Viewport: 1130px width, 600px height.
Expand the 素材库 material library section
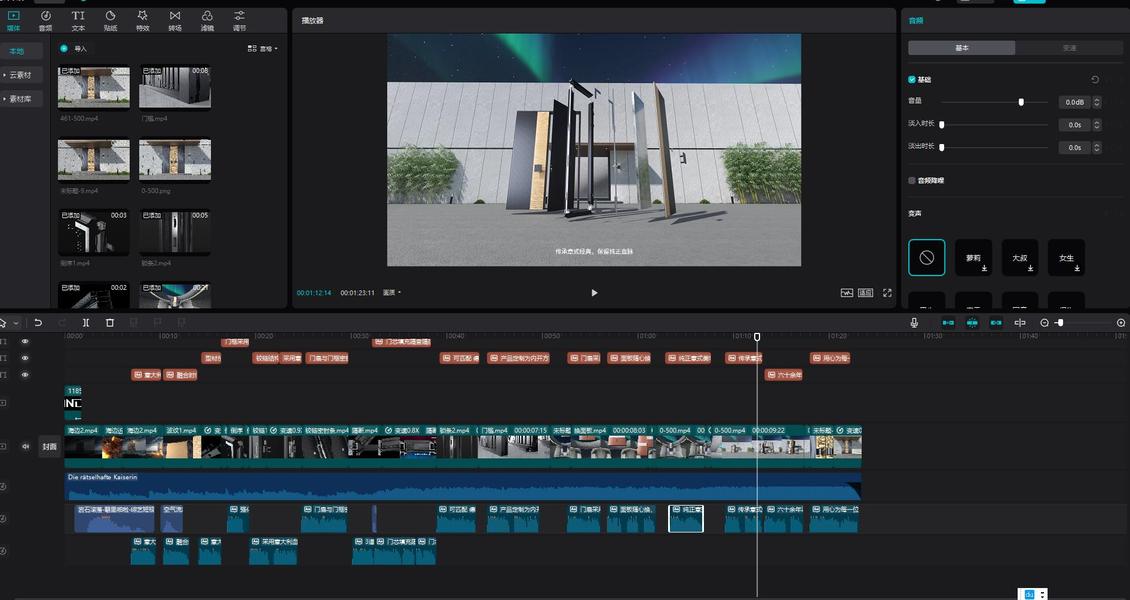pyautogui.click(x=22, y=99)
